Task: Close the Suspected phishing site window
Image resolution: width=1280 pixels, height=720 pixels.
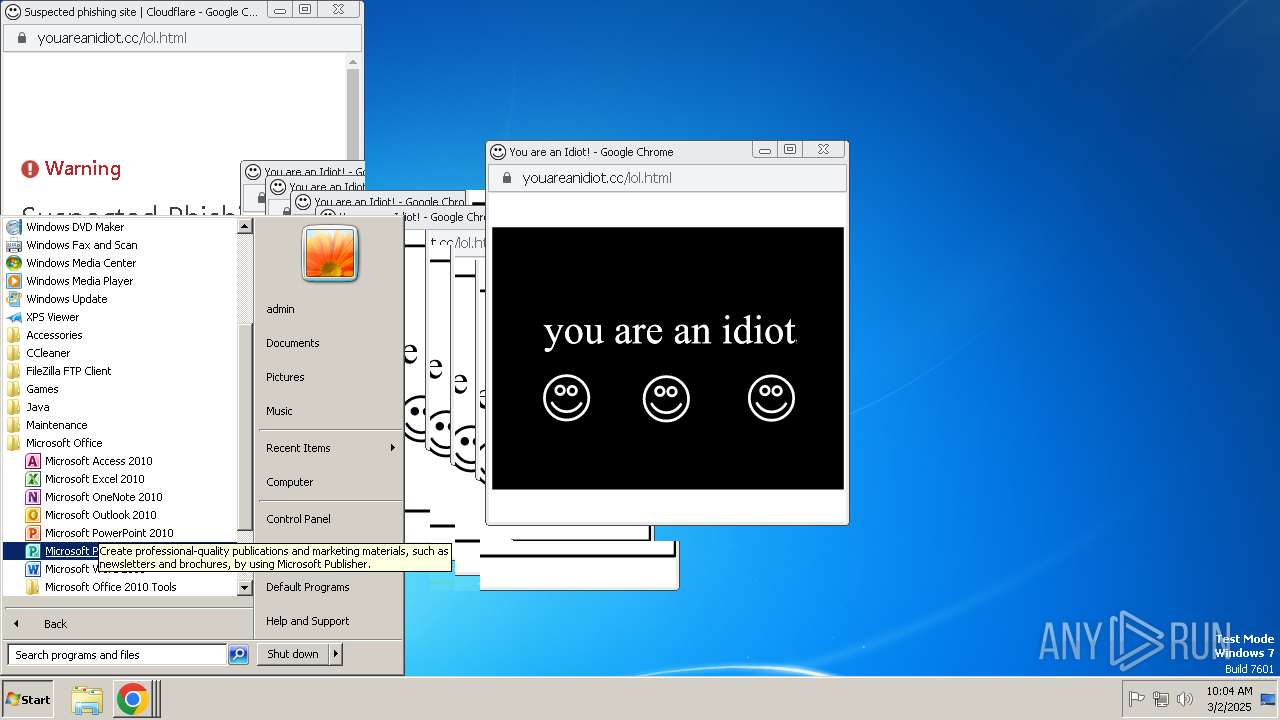Action: click(x=339, y=9)
